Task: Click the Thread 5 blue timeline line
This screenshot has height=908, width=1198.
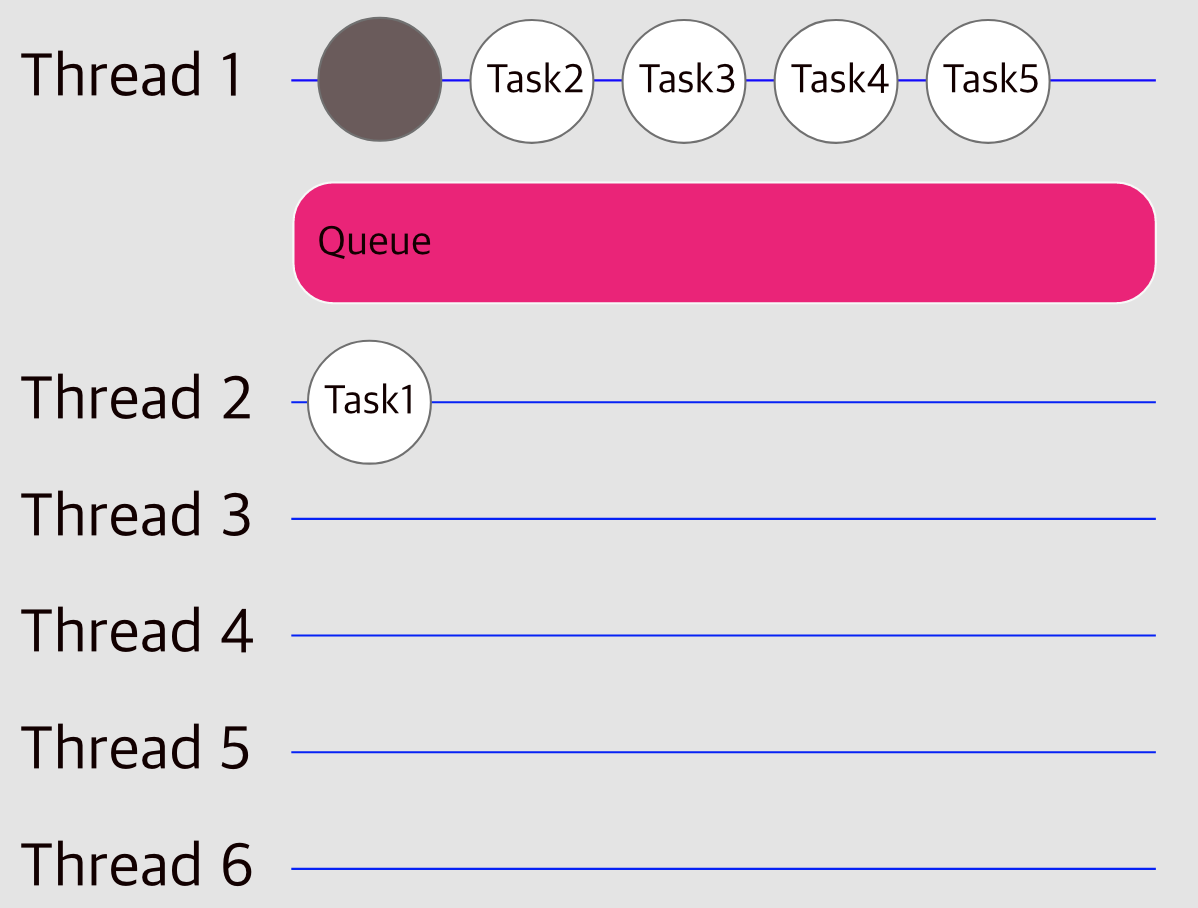Action: tap(723, 752)
